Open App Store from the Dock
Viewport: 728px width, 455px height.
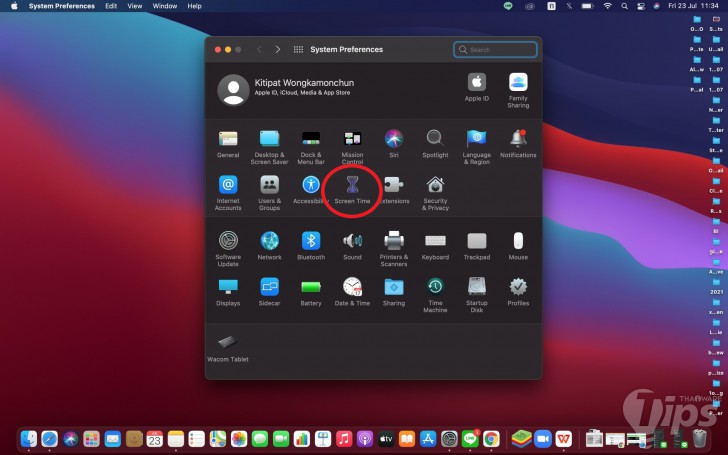point(428,439)
